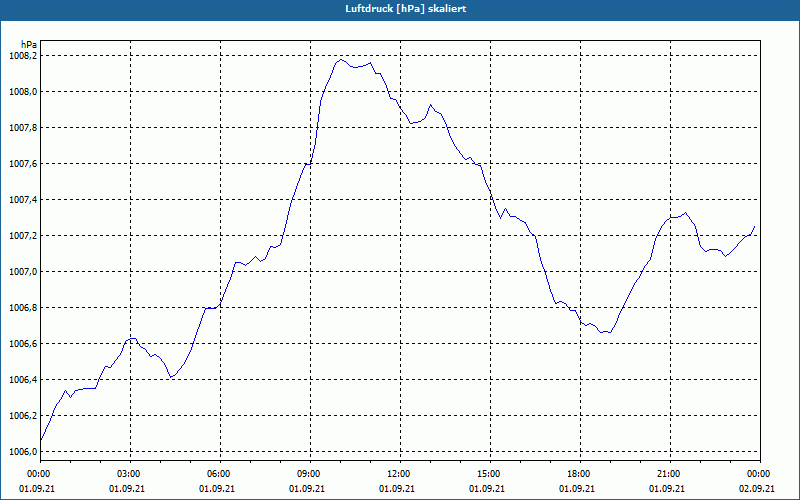Click the '03:00' time axis label
Screen dimensions: 800x500
pos(131,474)
